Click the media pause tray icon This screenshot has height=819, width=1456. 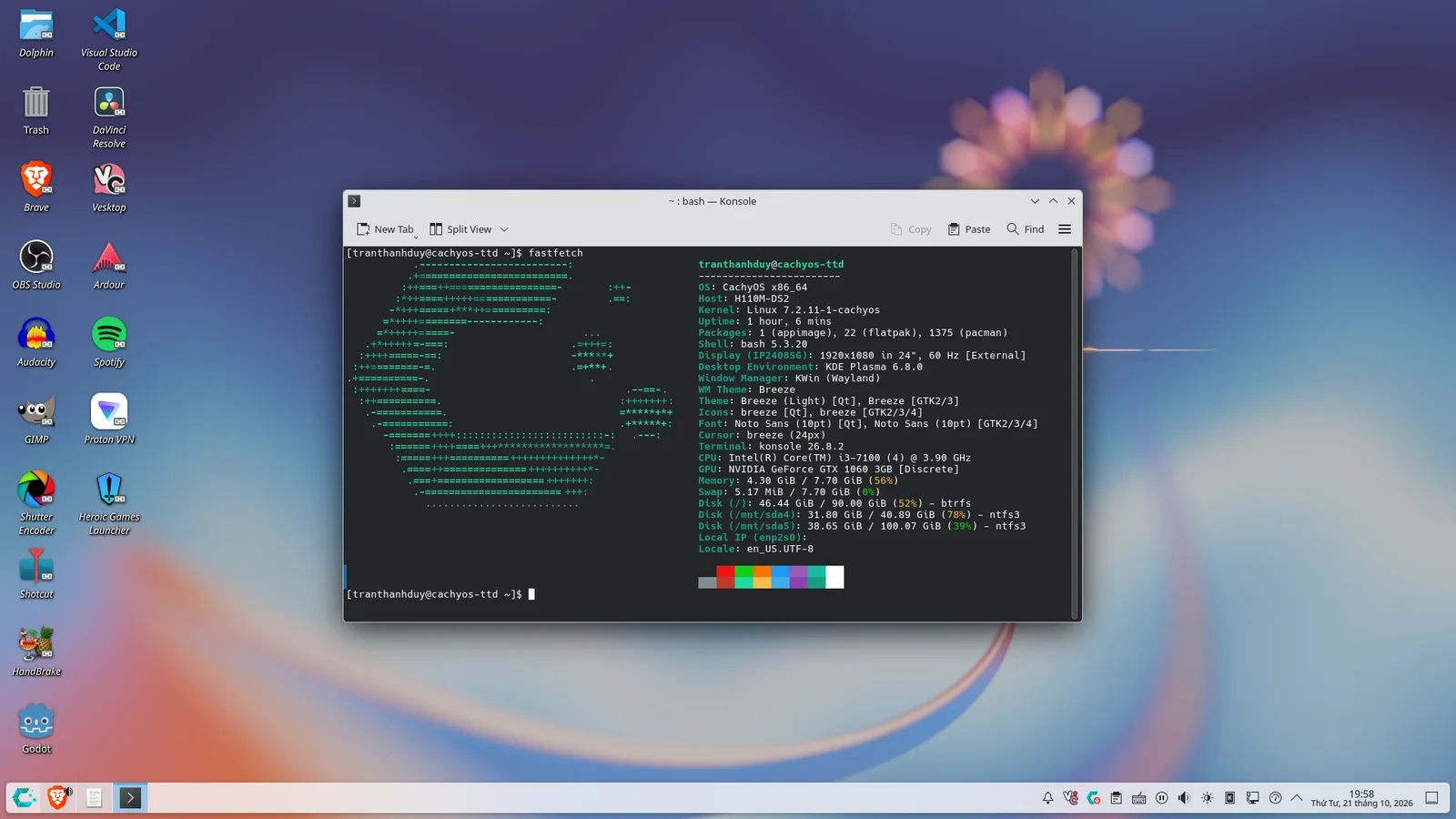pos(1161,798)
